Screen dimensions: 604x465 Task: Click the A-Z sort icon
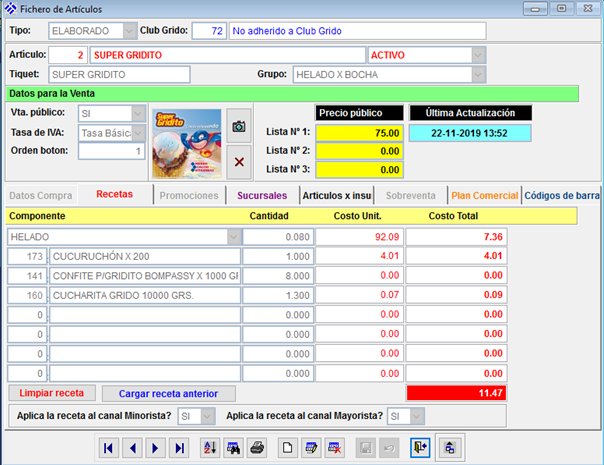[210, 448]
